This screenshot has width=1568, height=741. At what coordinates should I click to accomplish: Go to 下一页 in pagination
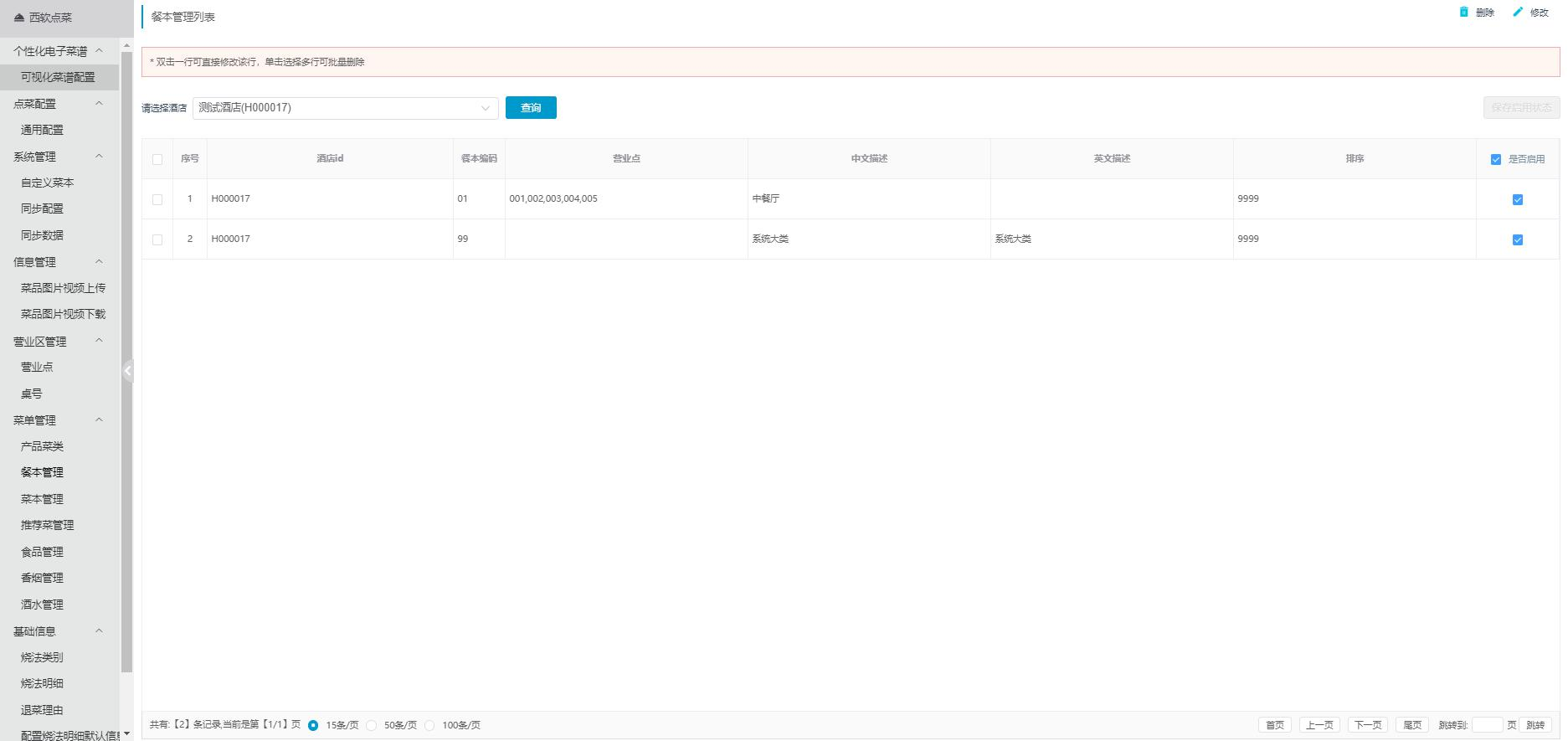(x=1368, y=725)
